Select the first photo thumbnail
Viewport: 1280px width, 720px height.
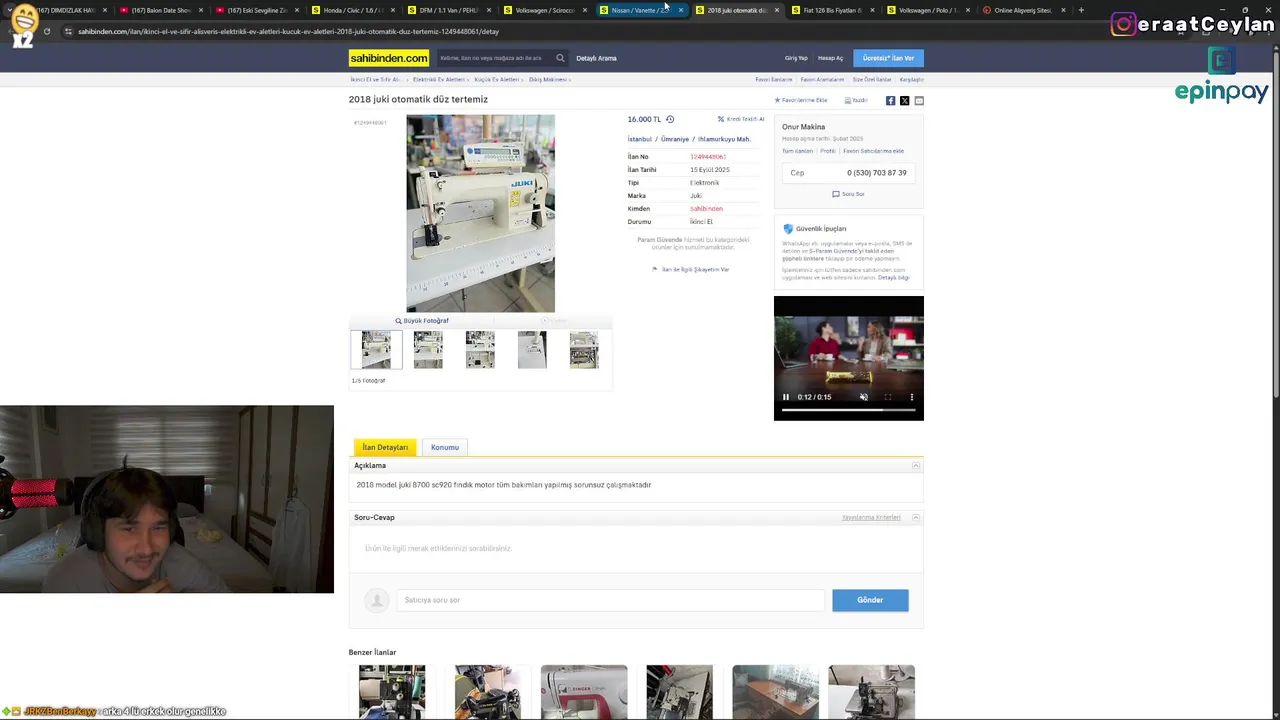(376, 350)
